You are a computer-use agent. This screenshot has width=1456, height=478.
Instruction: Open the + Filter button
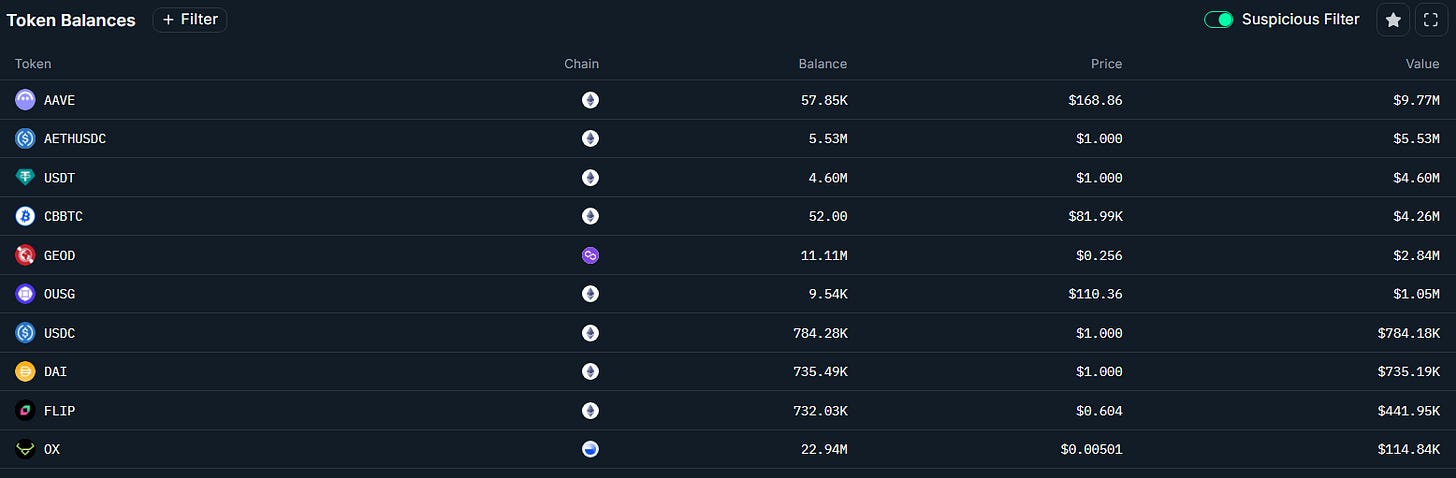190,20
